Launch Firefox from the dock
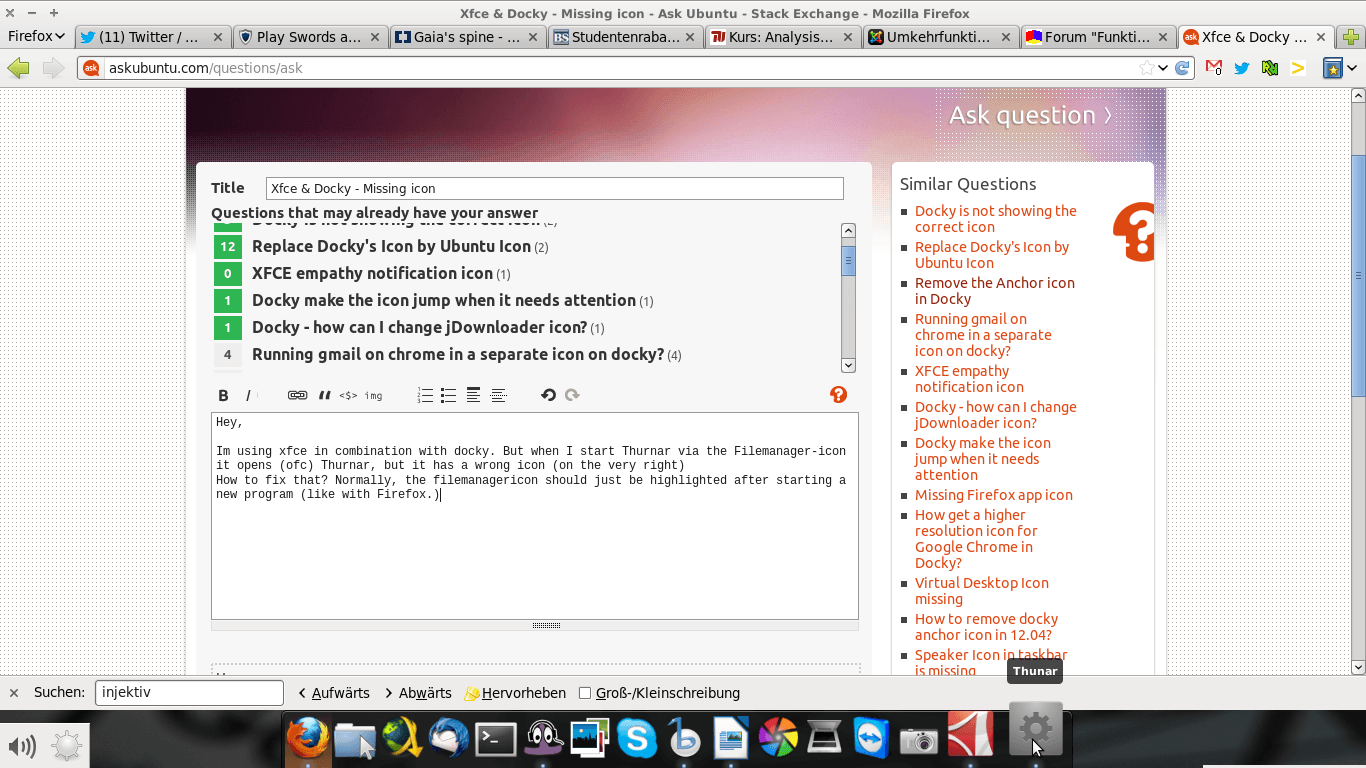 pos(307,739)
